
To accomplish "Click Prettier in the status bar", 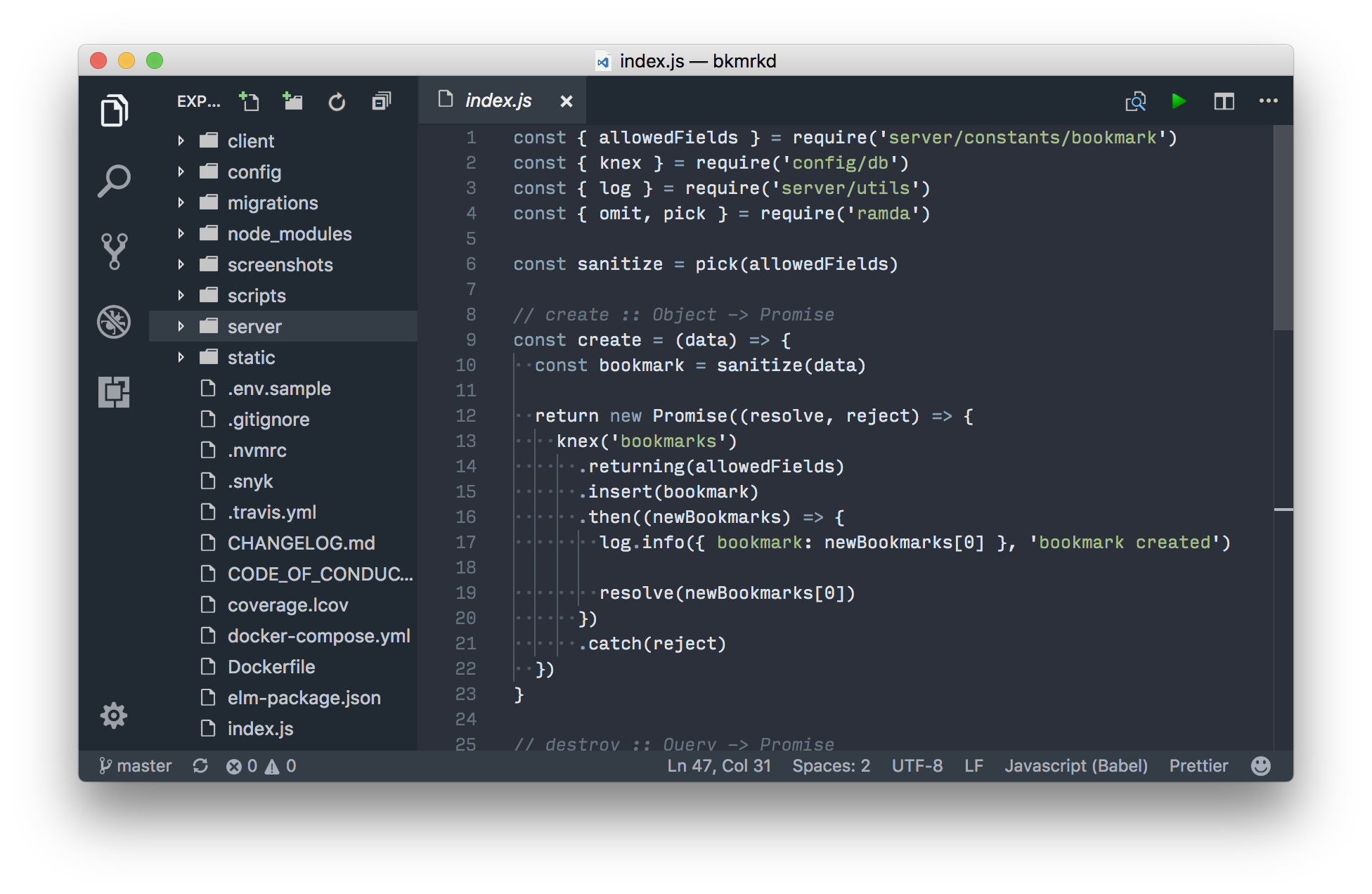I will (1198, 765).
